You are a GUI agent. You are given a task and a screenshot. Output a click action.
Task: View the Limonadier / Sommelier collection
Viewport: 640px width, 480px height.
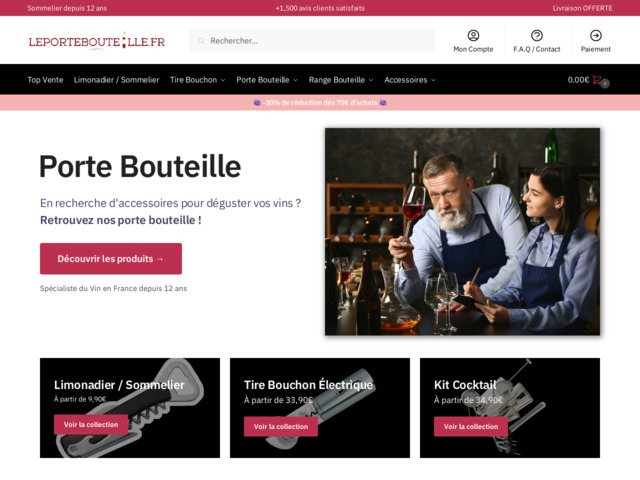point(91,425)
